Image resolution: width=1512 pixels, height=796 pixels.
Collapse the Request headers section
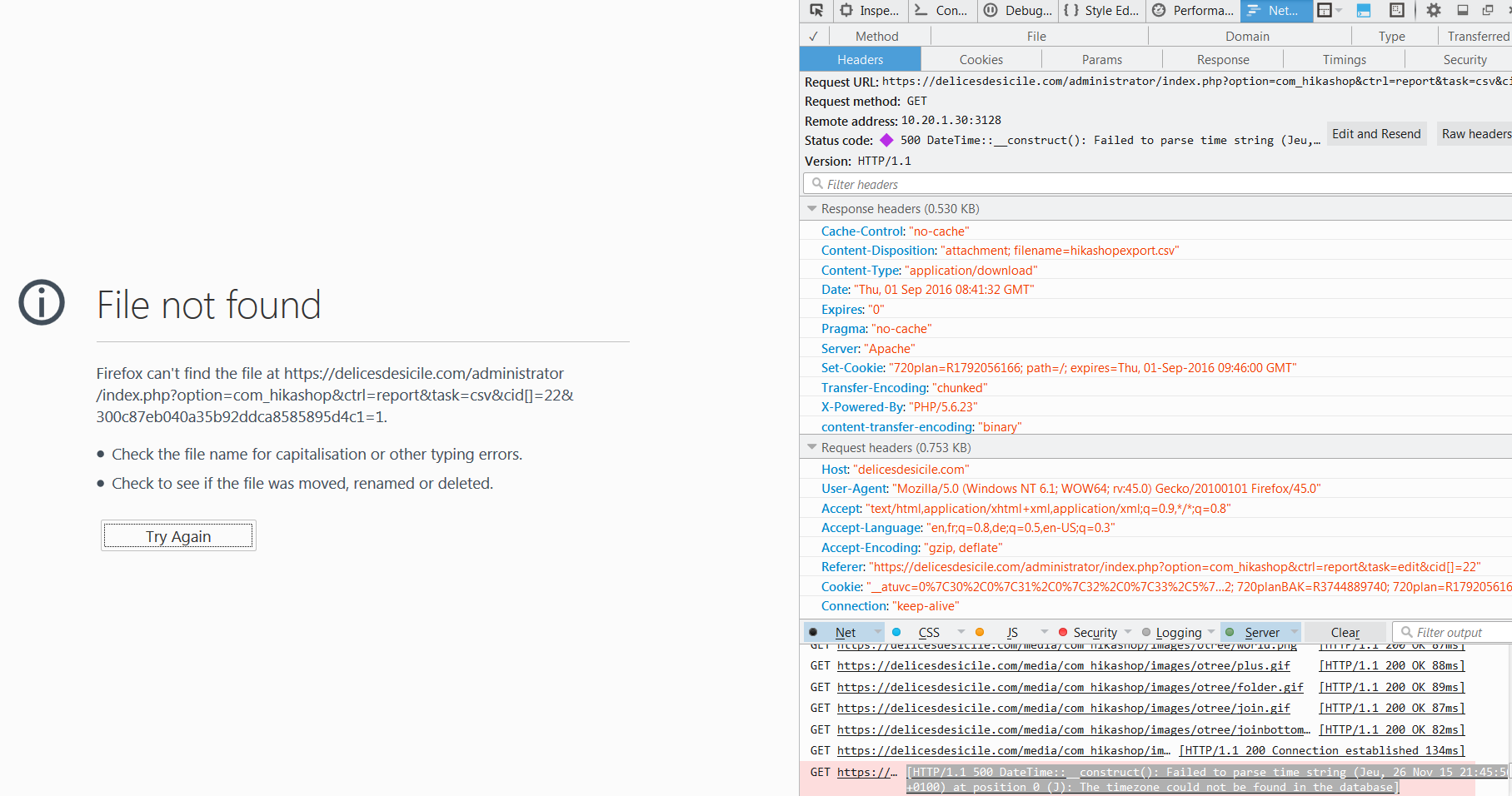[x=812, y=448]
